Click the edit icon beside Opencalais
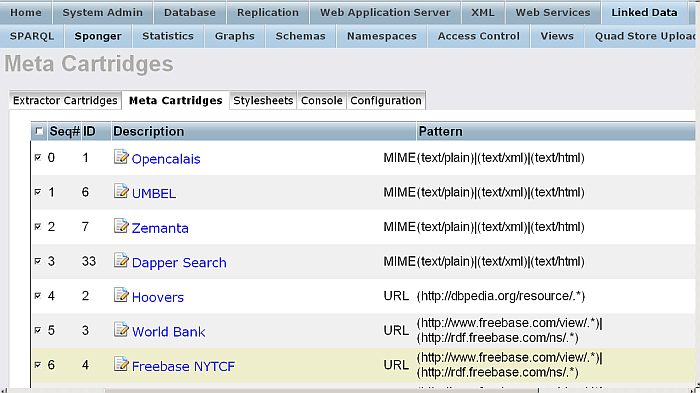700x393 pixels. [121, 157]
